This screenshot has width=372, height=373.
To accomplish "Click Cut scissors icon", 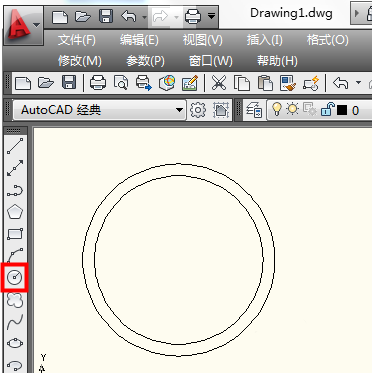I will point(219,83).
